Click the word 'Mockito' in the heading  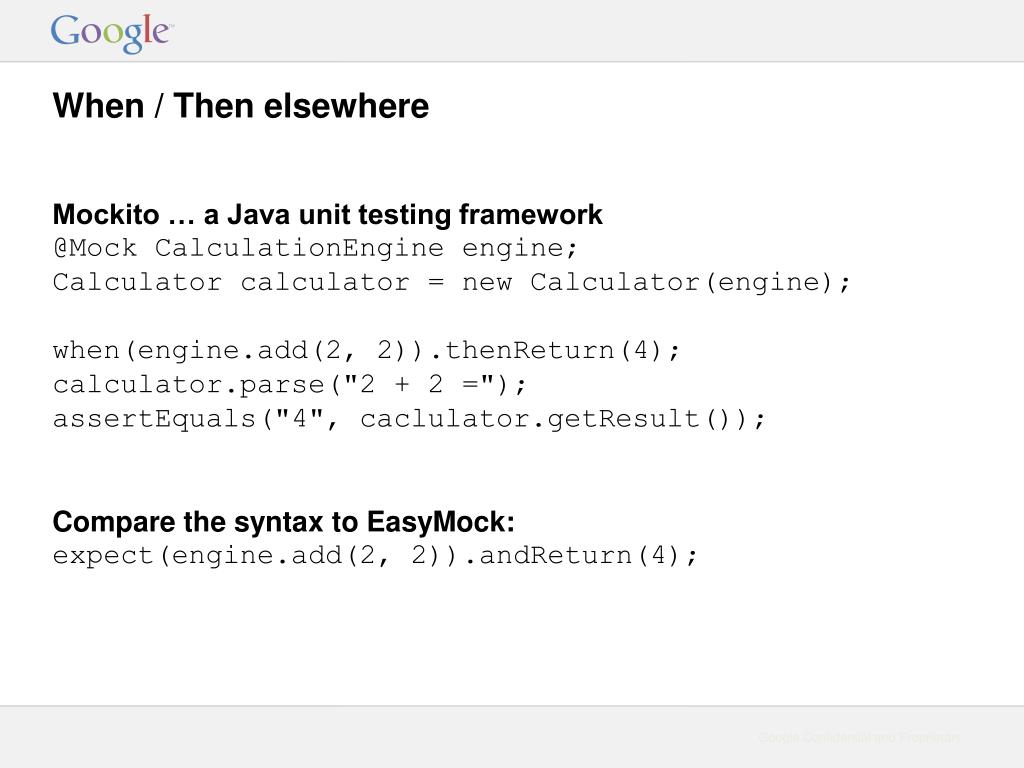tap(106, 214)
